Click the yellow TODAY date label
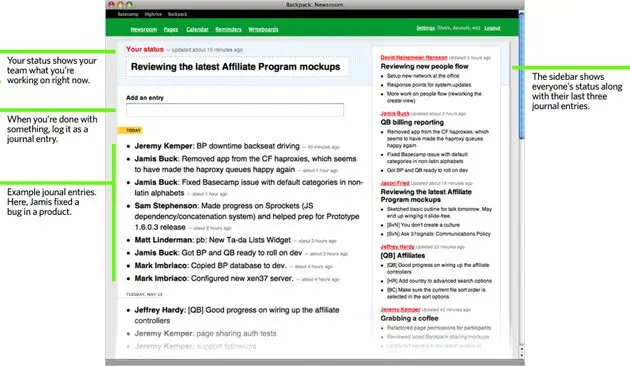The height and width of the screenshot is (366, 630). (x=130, y=130)
